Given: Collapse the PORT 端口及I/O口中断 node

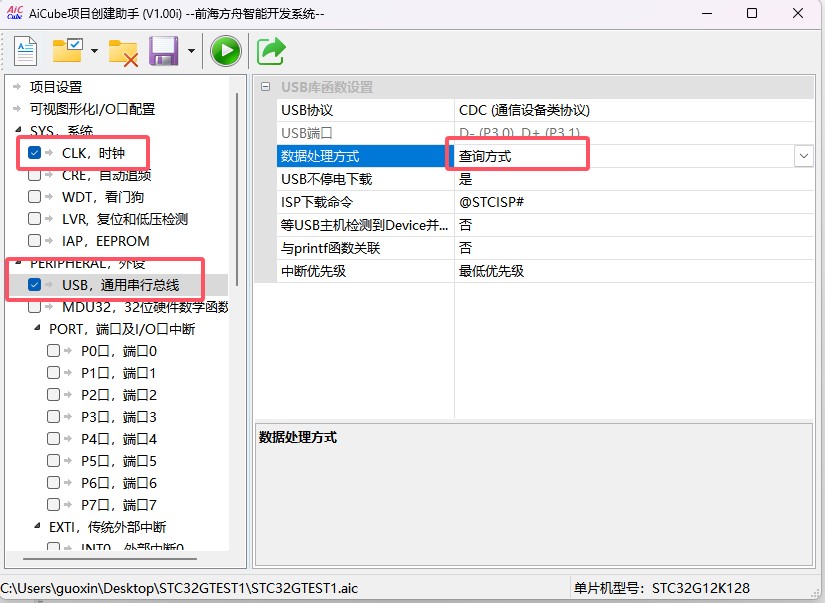Looking at the screenshot, I should point(37,328).
